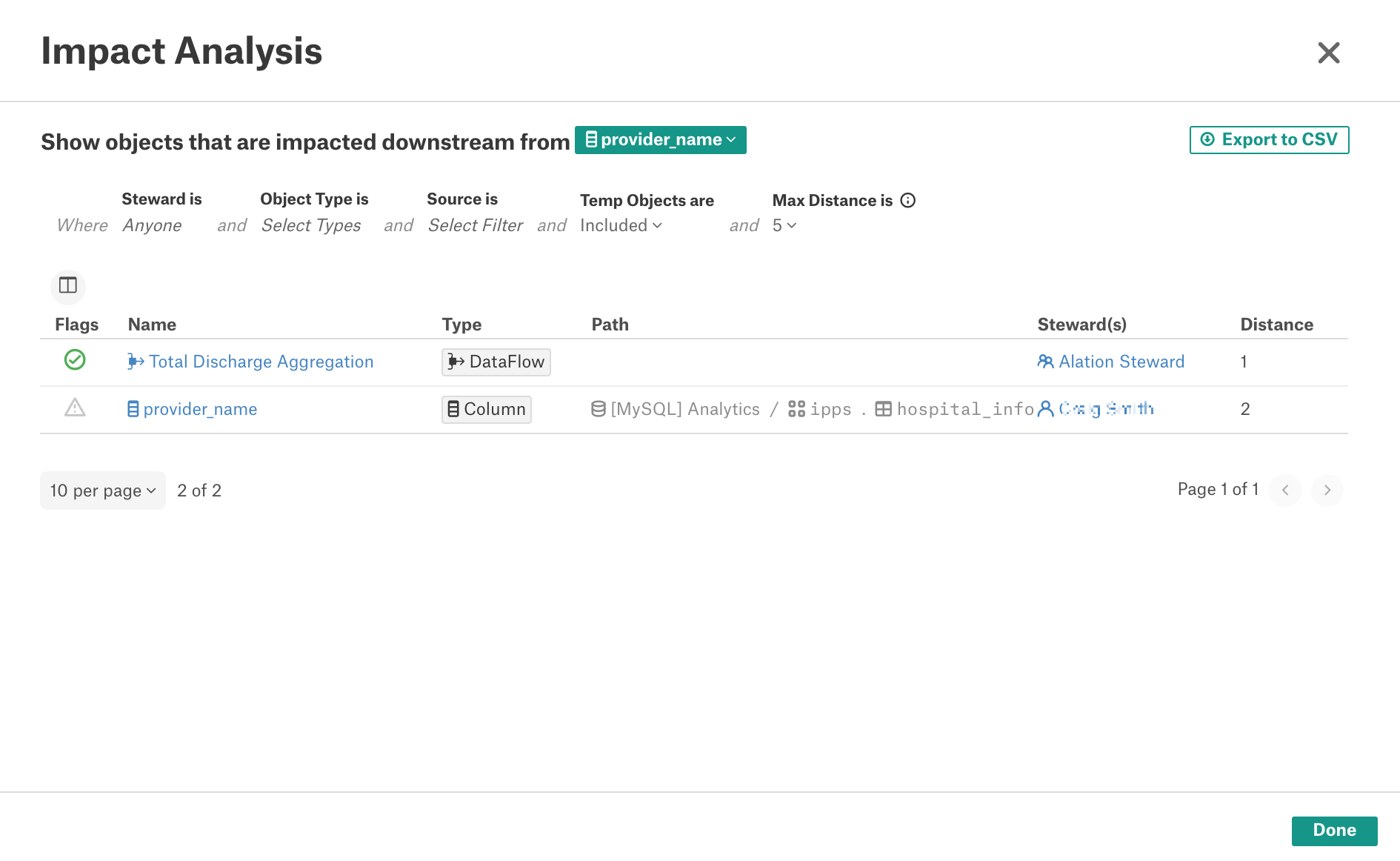Screen dimensions: 1400x861
Task: Click the Done button
Action: point(1335,831)
